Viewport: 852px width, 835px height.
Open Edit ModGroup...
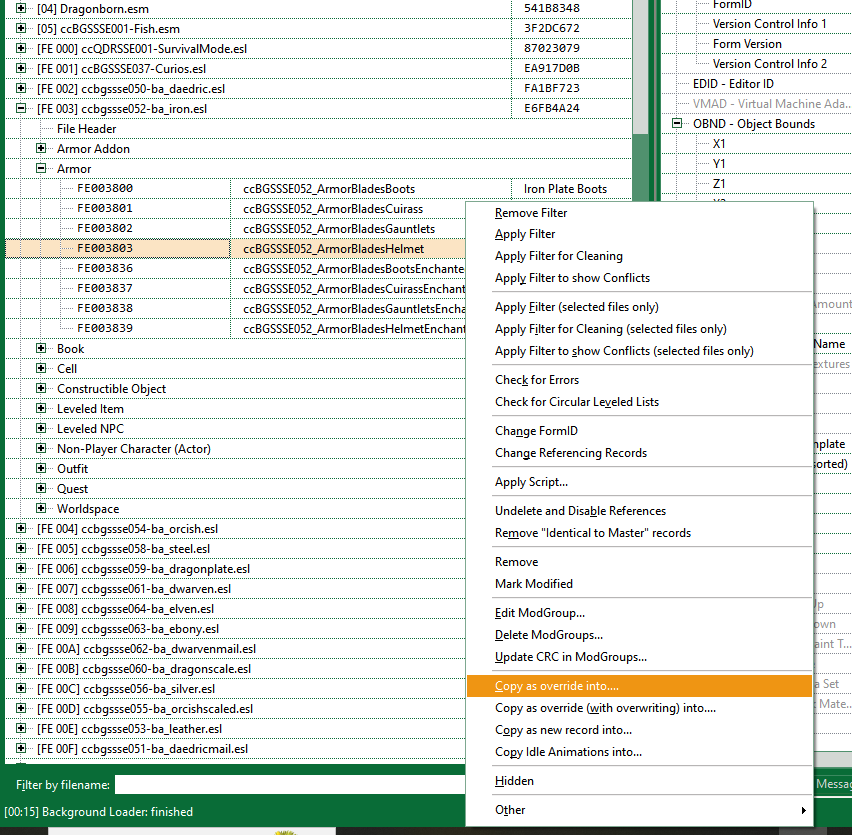[x=639, y=613]
